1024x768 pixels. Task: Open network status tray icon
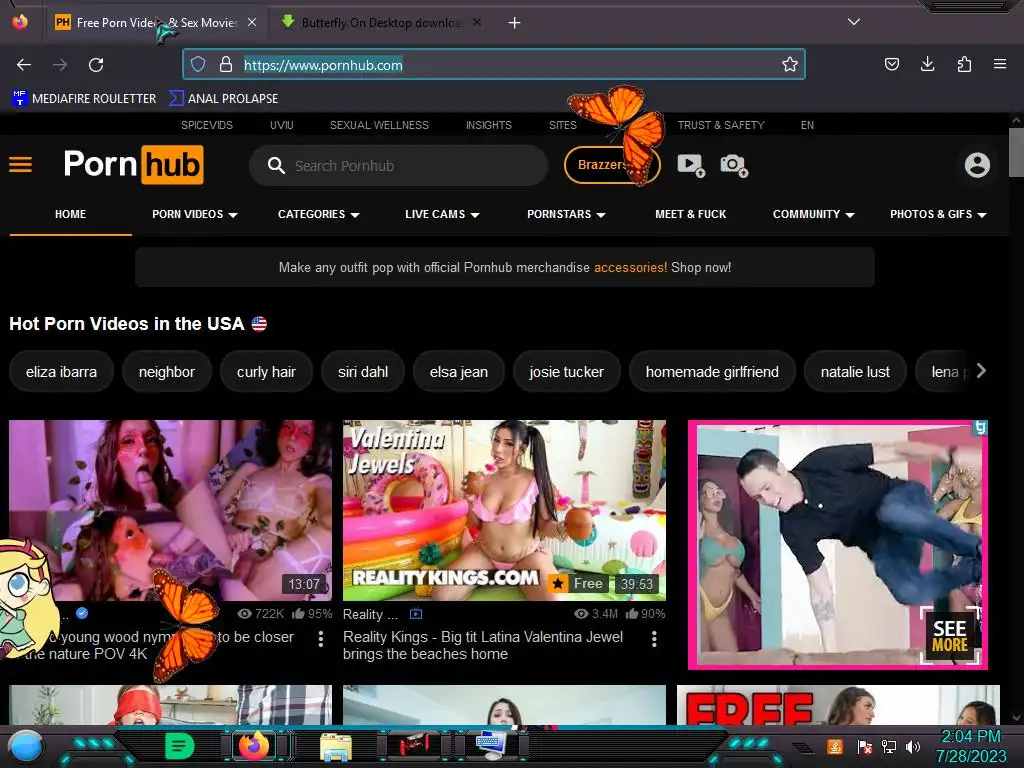pyautogui.click(x=888, y=746)
